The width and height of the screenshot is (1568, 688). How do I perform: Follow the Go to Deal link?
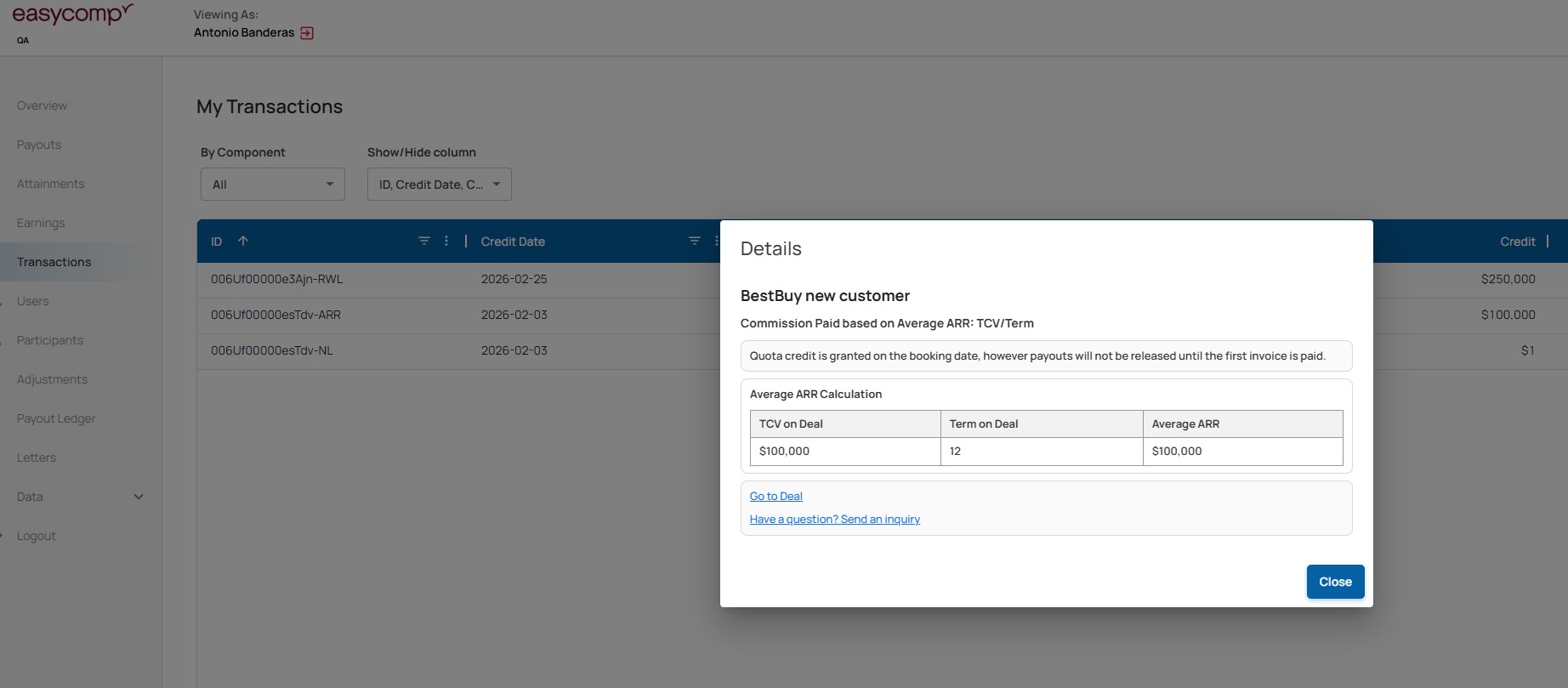[775, 497]
